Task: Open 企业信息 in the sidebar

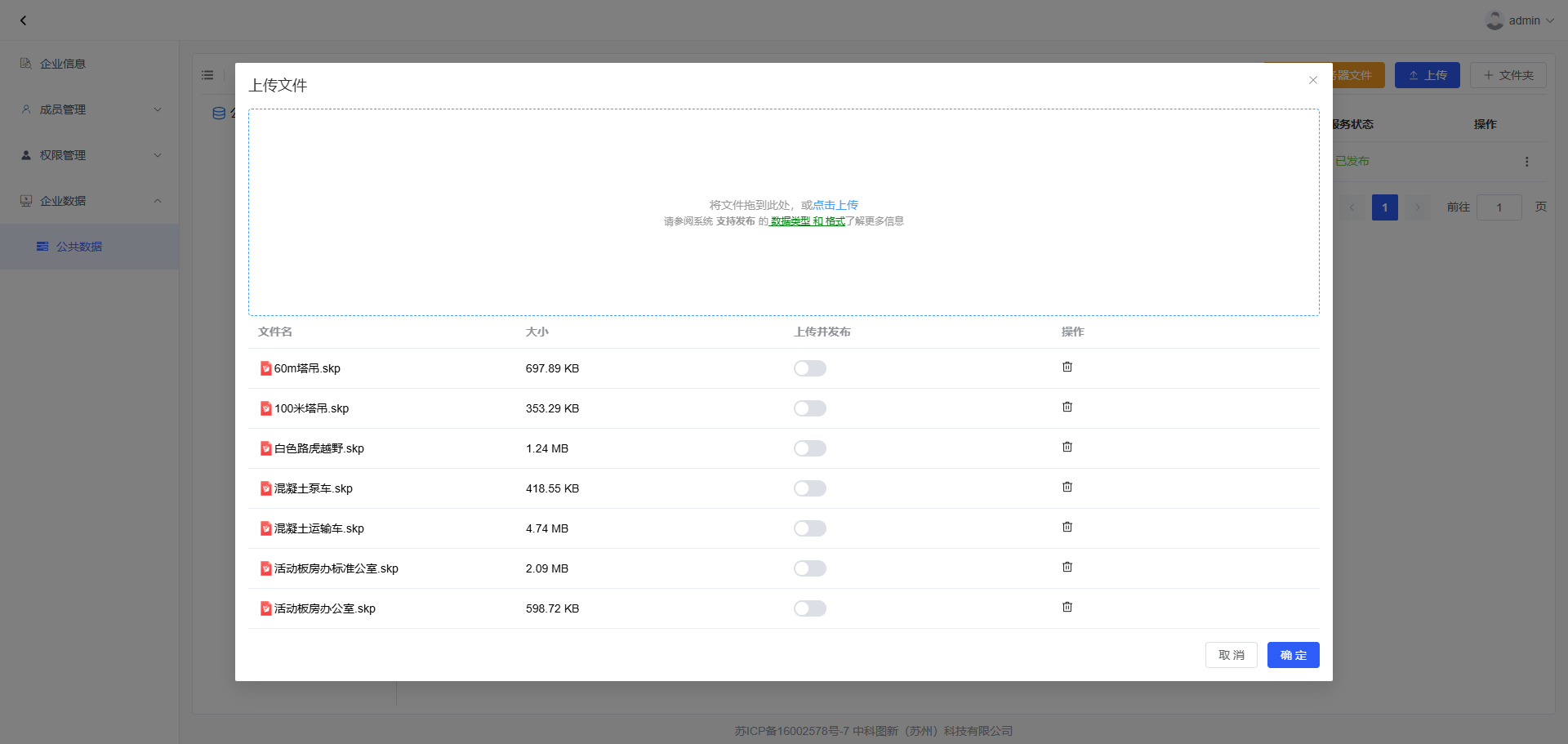Action: pos(63,64)
